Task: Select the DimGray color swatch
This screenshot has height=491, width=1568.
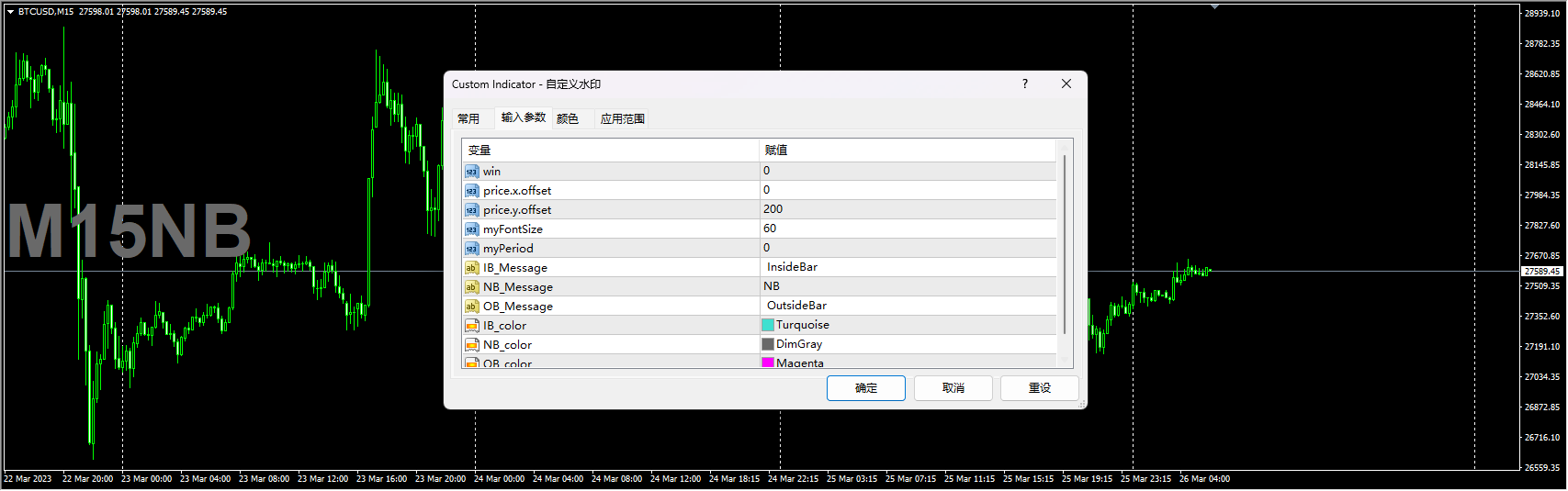Action: click(x=768, y=344)
